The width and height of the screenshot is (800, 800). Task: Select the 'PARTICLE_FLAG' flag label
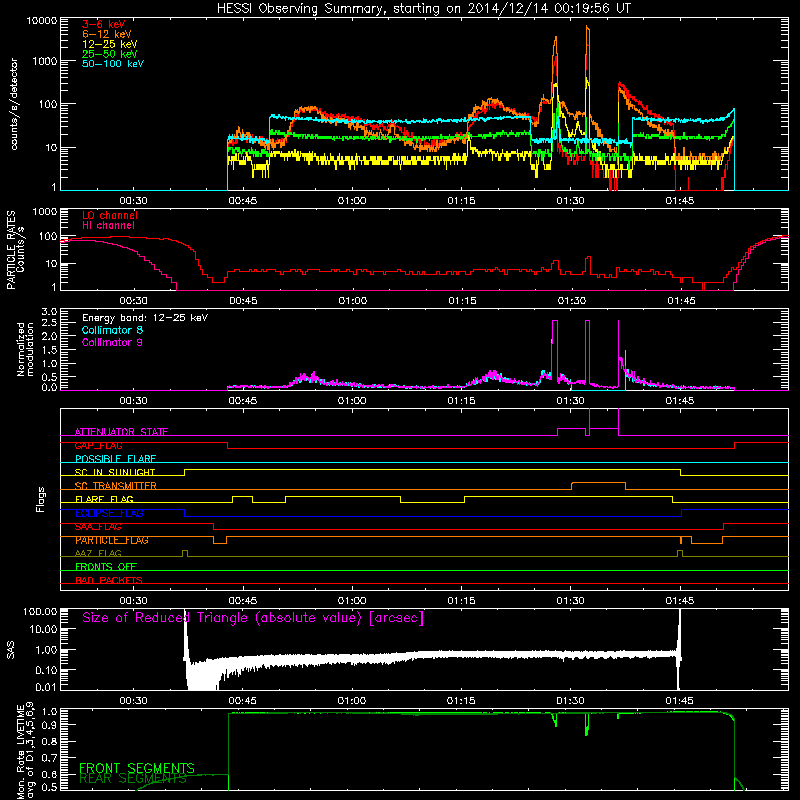pyautogui.click(x=112, y=540)
